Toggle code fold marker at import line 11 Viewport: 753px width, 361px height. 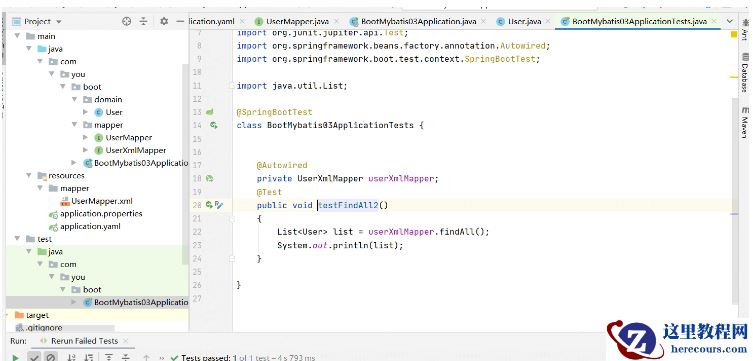tap(232, 86)
